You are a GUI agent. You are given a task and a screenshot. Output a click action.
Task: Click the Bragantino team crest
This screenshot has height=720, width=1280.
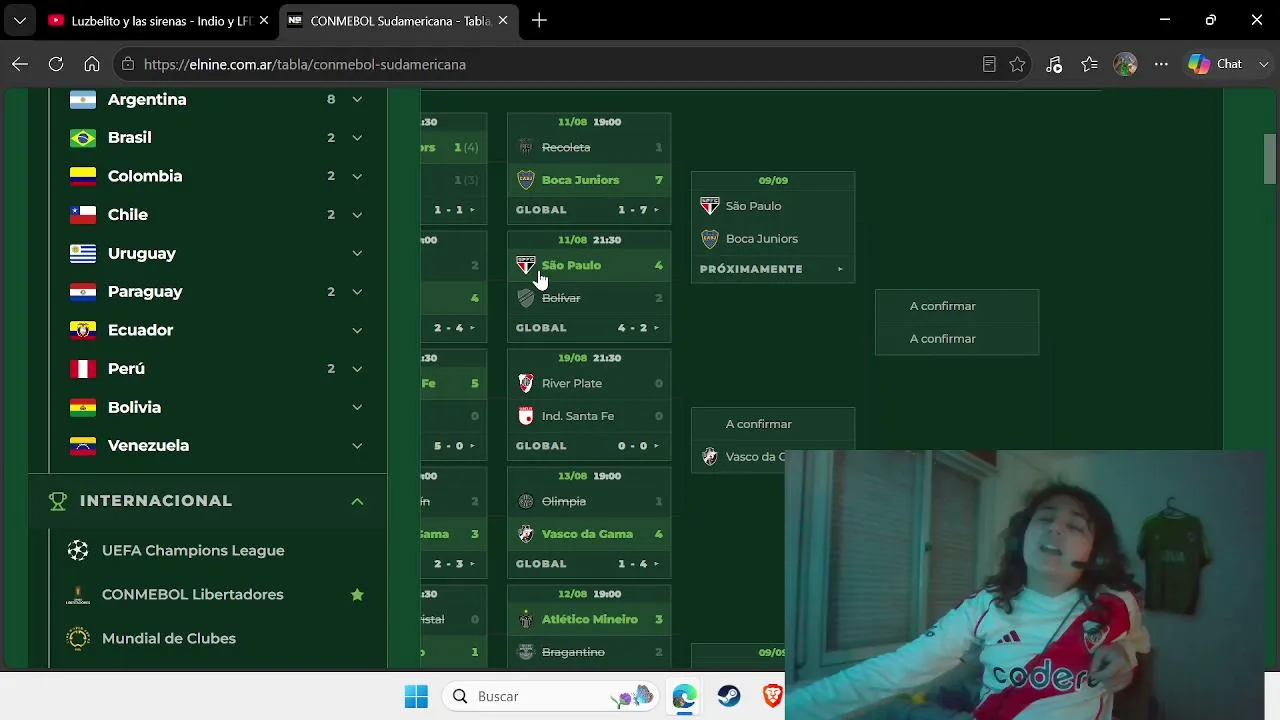[x=526, y=652]
